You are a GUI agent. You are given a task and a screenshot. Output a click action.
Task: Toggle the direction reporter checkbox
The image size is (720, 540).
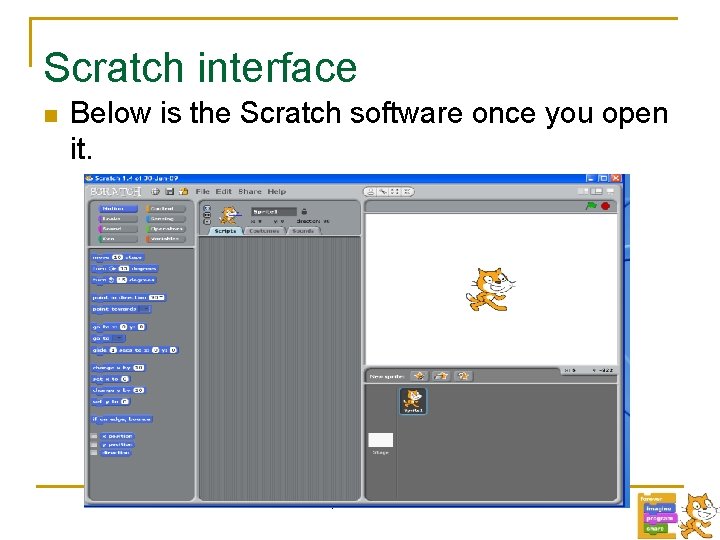94,453
